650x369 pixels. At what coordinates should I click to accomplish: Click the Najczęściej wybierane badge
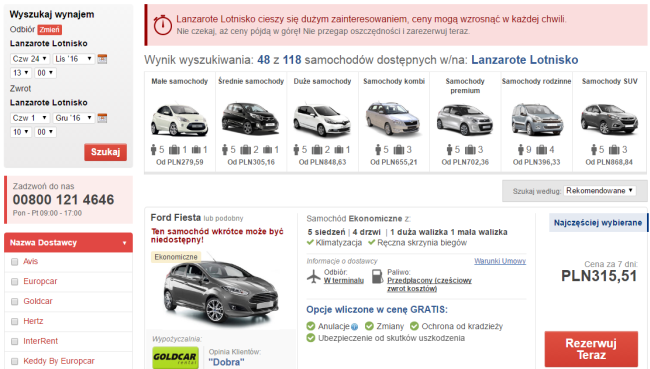point(598,223)
